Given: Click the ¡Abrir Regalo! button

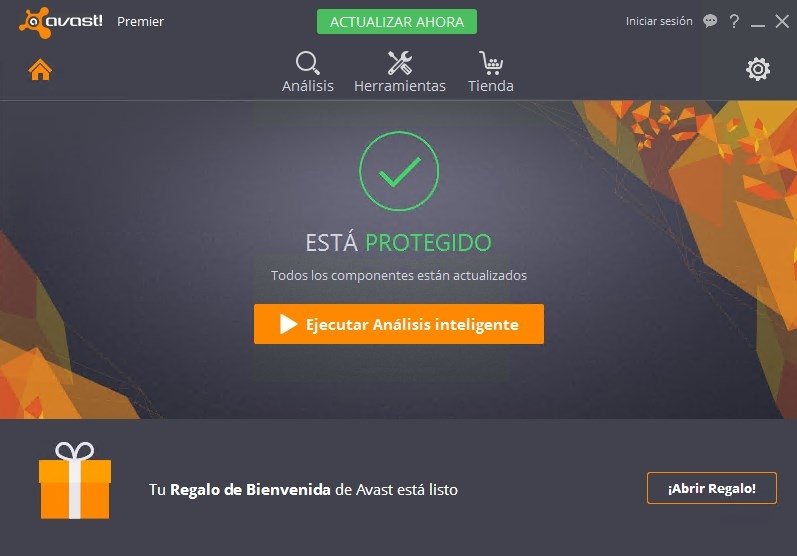Looking at the screenshot, I should [712, 488].
